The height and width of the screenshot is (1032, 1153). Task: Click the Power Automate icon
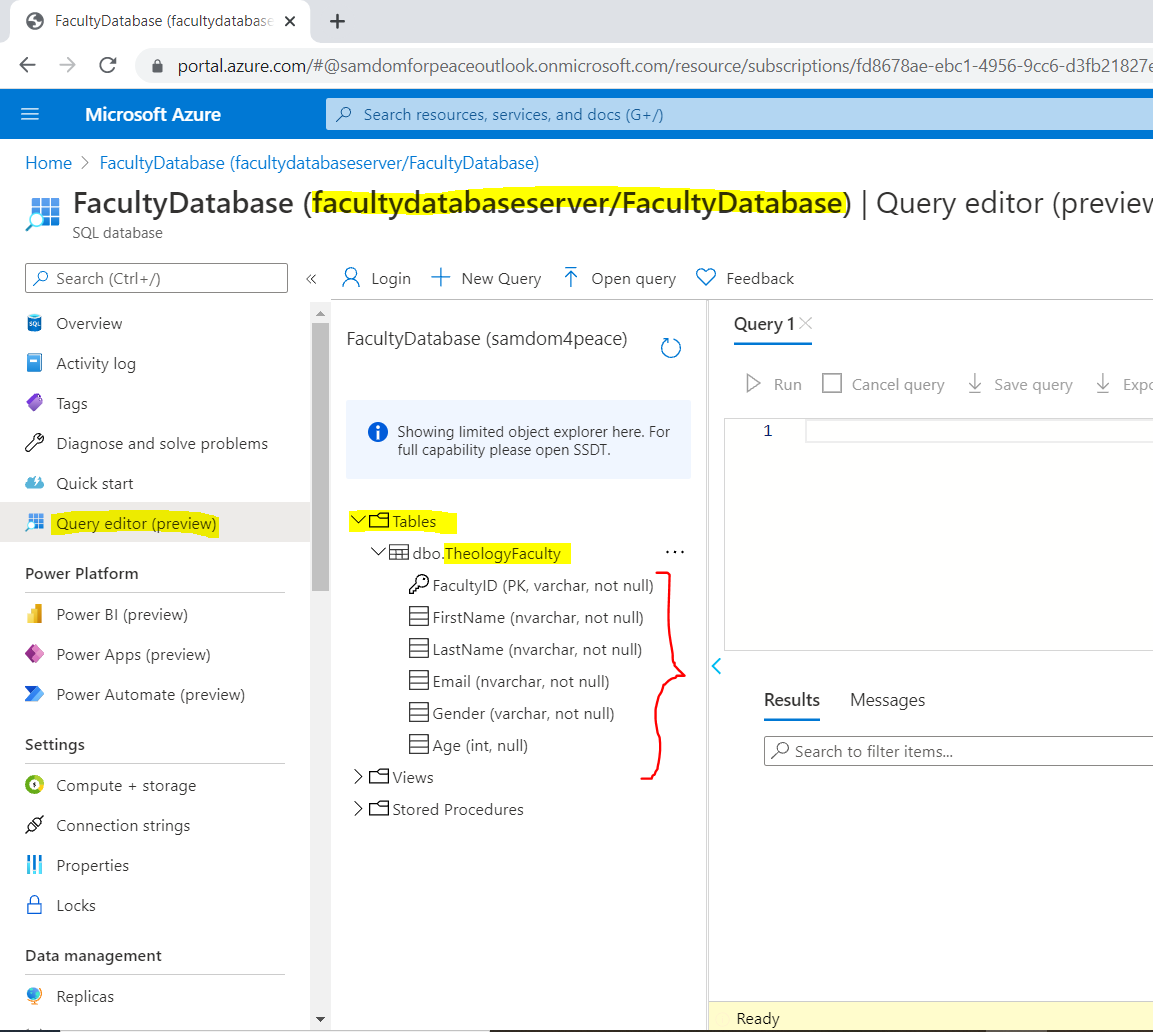pos(35,694)
